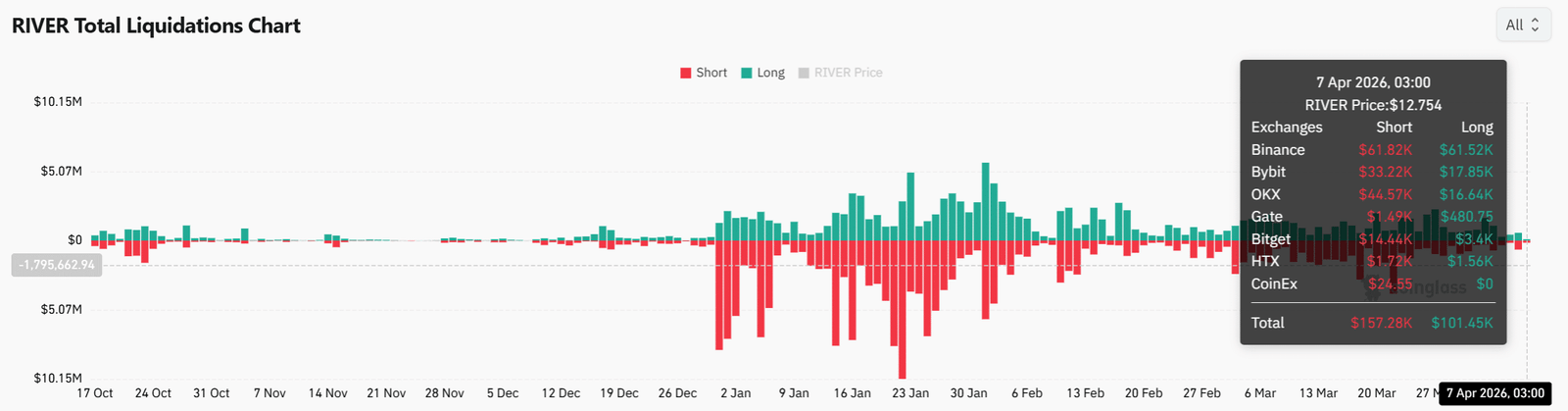Click the 7 Apr 2026, 03:00 axis label

click(x=1494, y=393)
